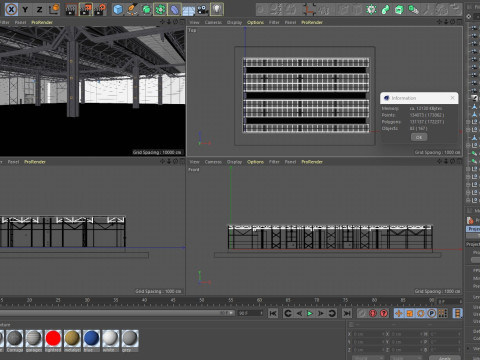Open Options menu in Top viewport
Screen dimensions: 480x360
255,22
